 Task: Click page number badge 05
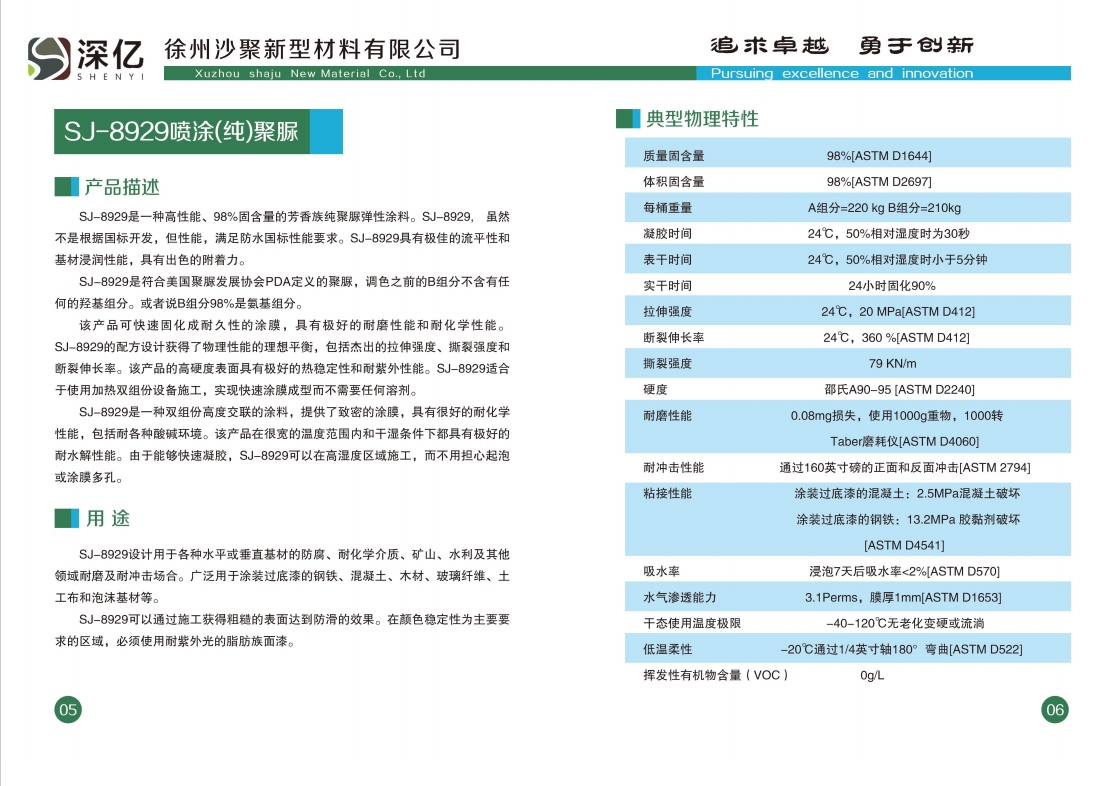click(68, 710)
